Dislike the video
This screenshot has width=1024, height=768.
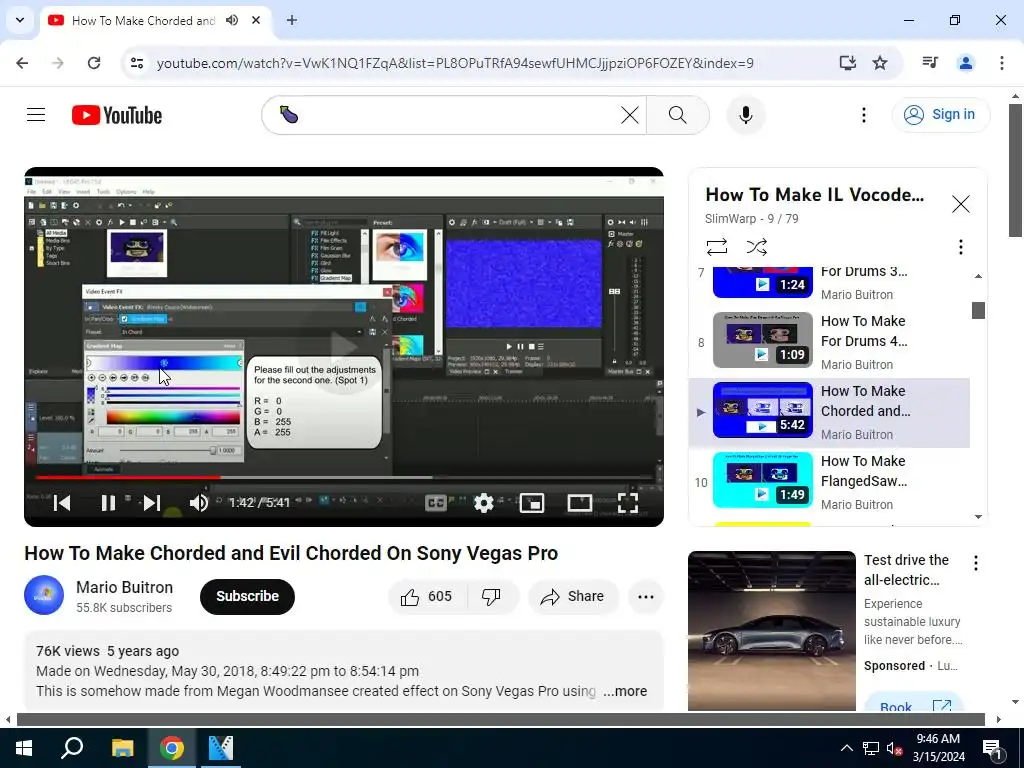(x=491, y=596)
